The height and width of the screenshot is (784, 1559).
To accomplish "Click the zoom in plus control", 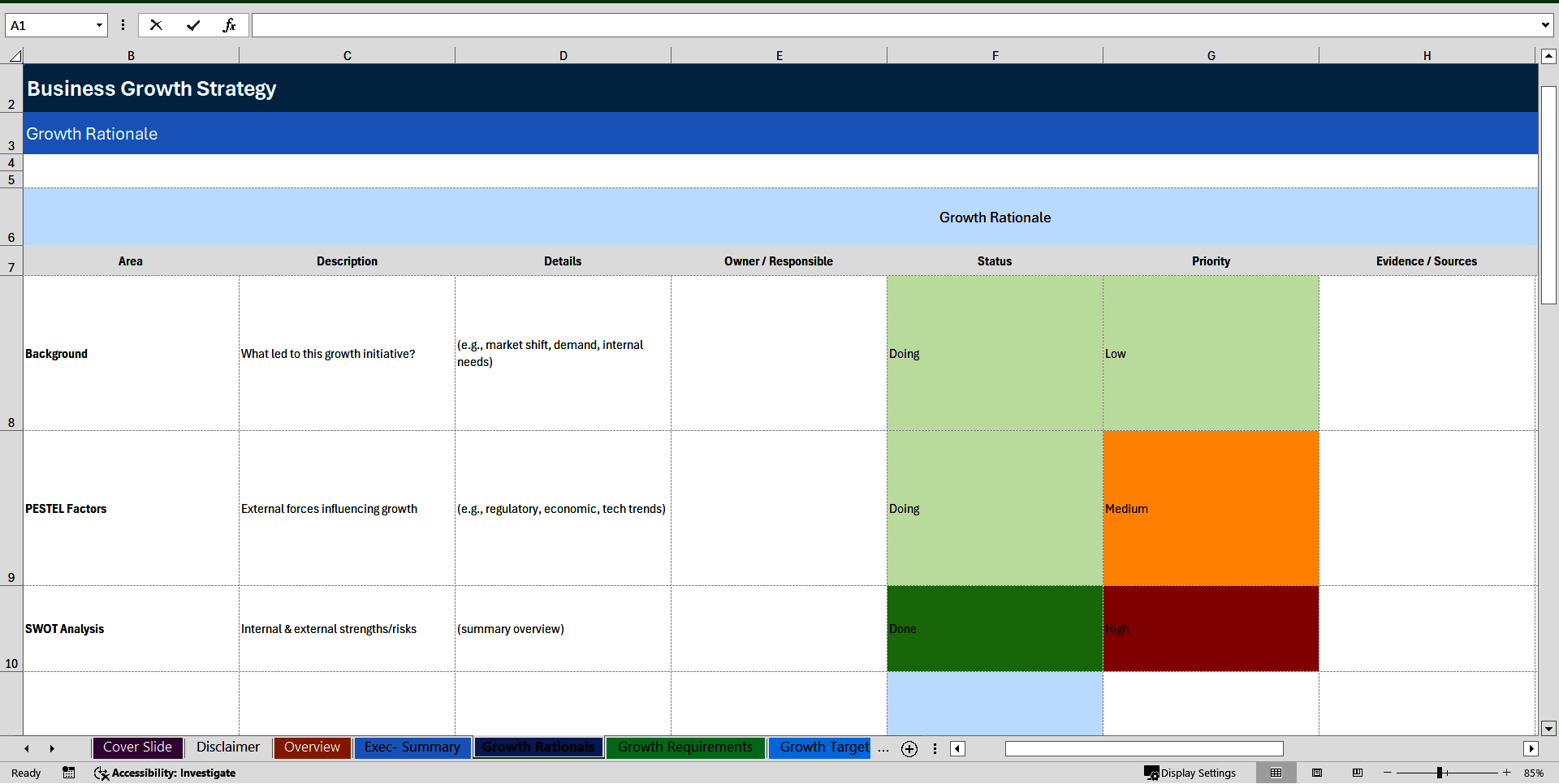I will (x=1507, y=773).
